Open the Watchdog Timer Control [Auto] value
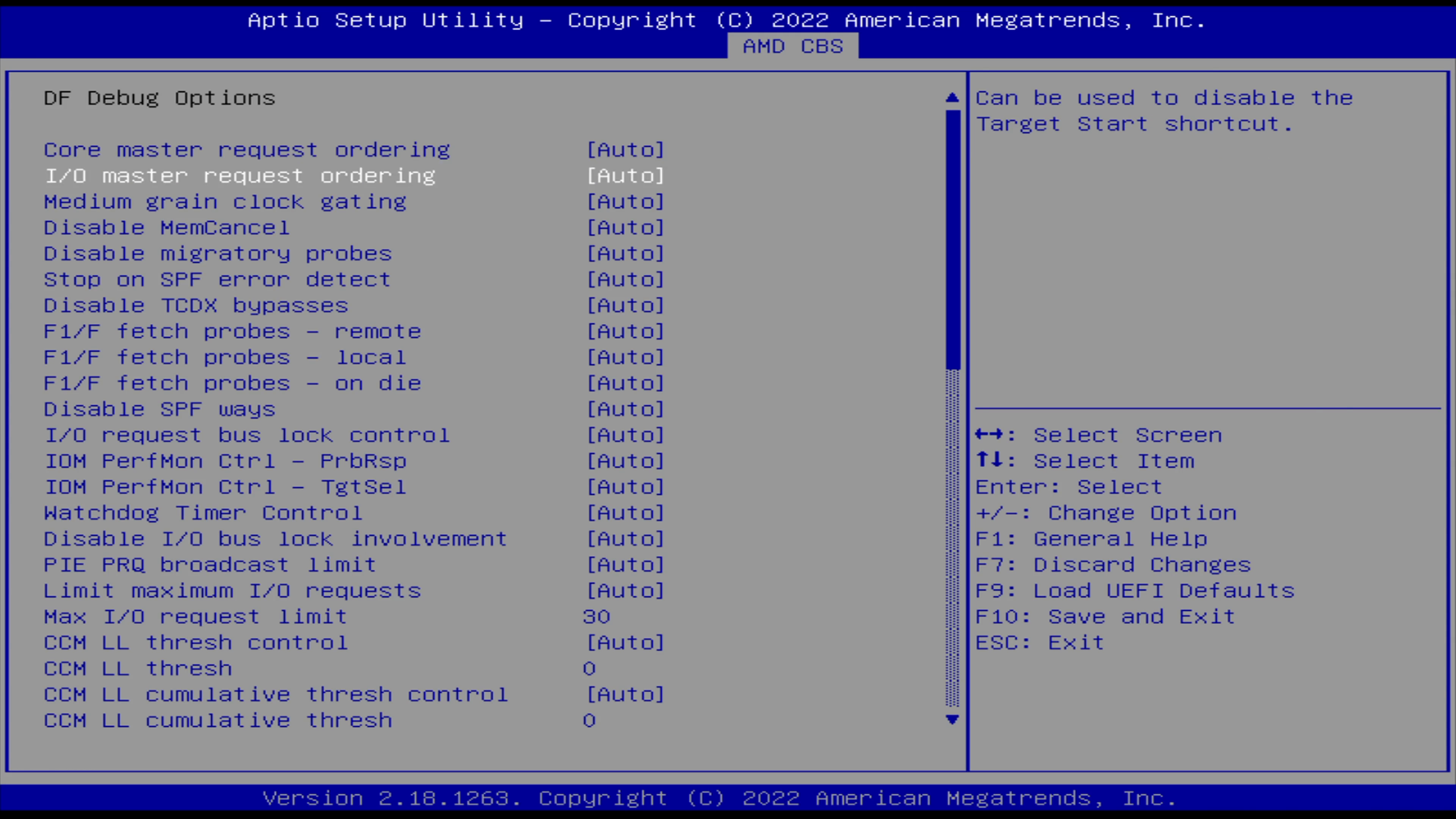The image size is (1456, 819). [x=626, y=513]
